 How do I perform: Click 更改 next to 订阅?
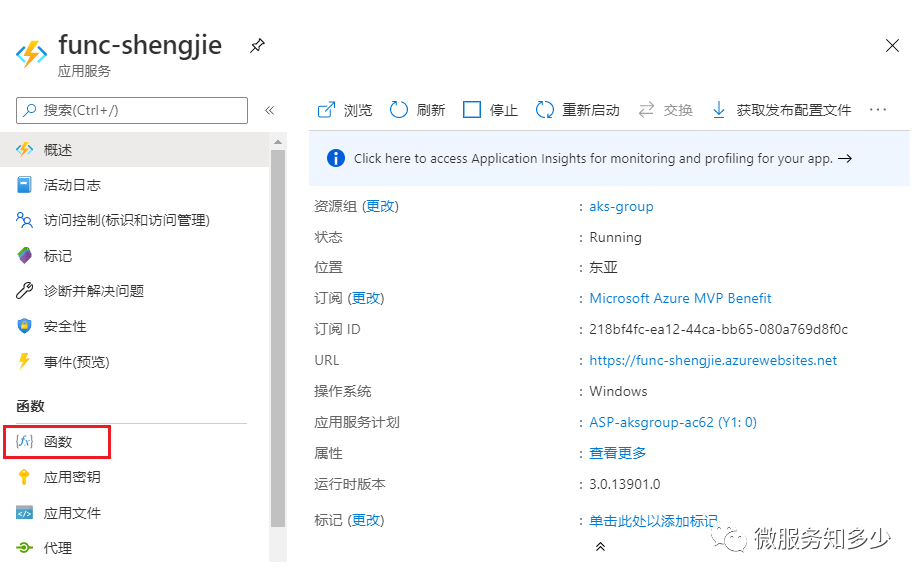pyautogui.click(x=366, y=298)
